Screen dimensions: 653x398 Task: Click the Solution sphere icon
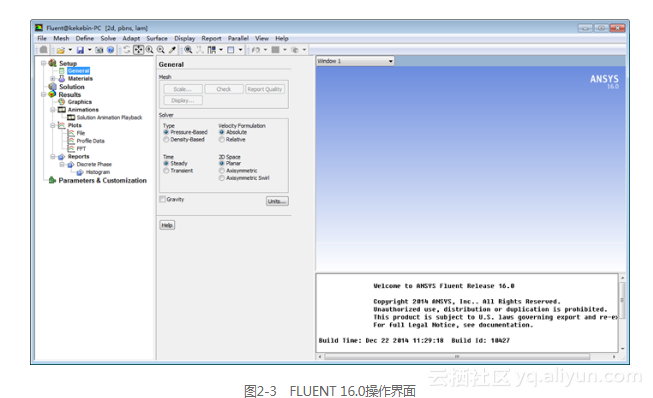click(x=52, y=87)
